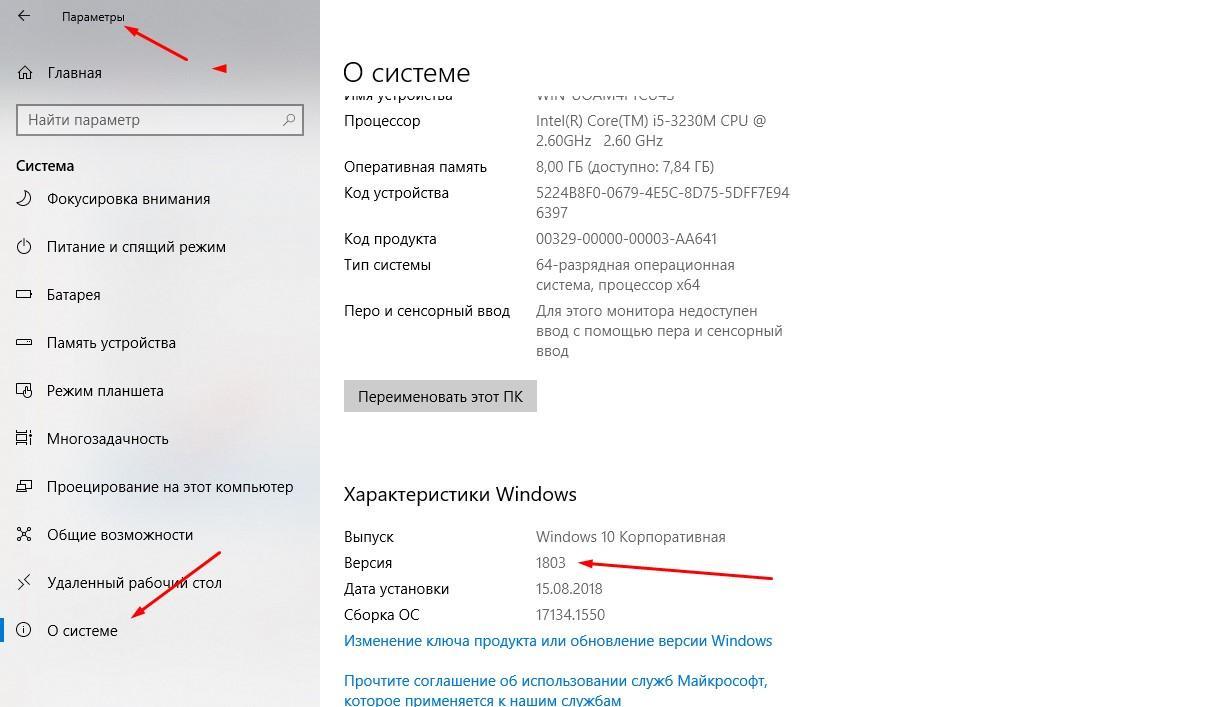Click the shared experiences icon for Общие возможности
1210x707 pixels.
click(x=25, y=534)
